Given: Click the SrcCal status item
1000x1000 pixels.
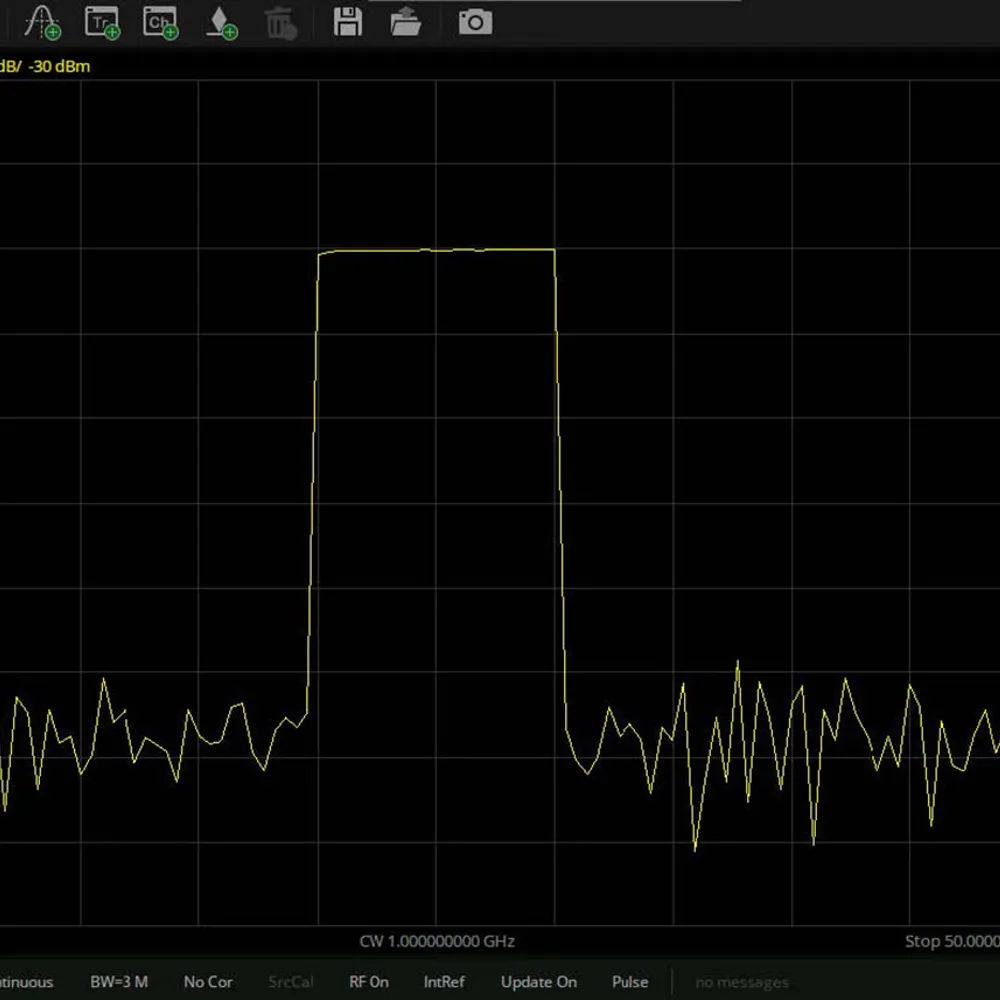Looking at the screenshot, I should point(289,982).
